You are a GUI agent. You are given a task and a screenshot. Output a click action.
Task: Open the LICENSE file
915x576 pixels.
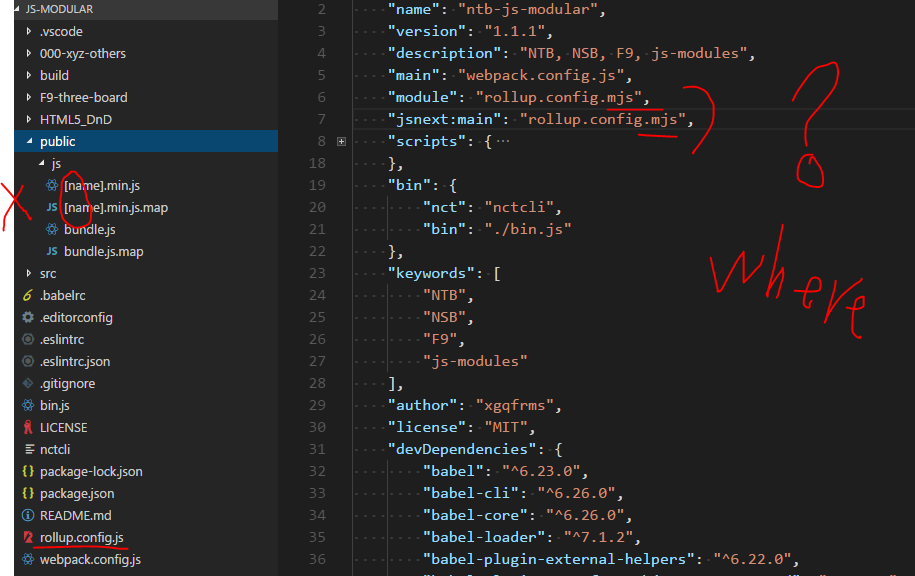pos(64,427)
